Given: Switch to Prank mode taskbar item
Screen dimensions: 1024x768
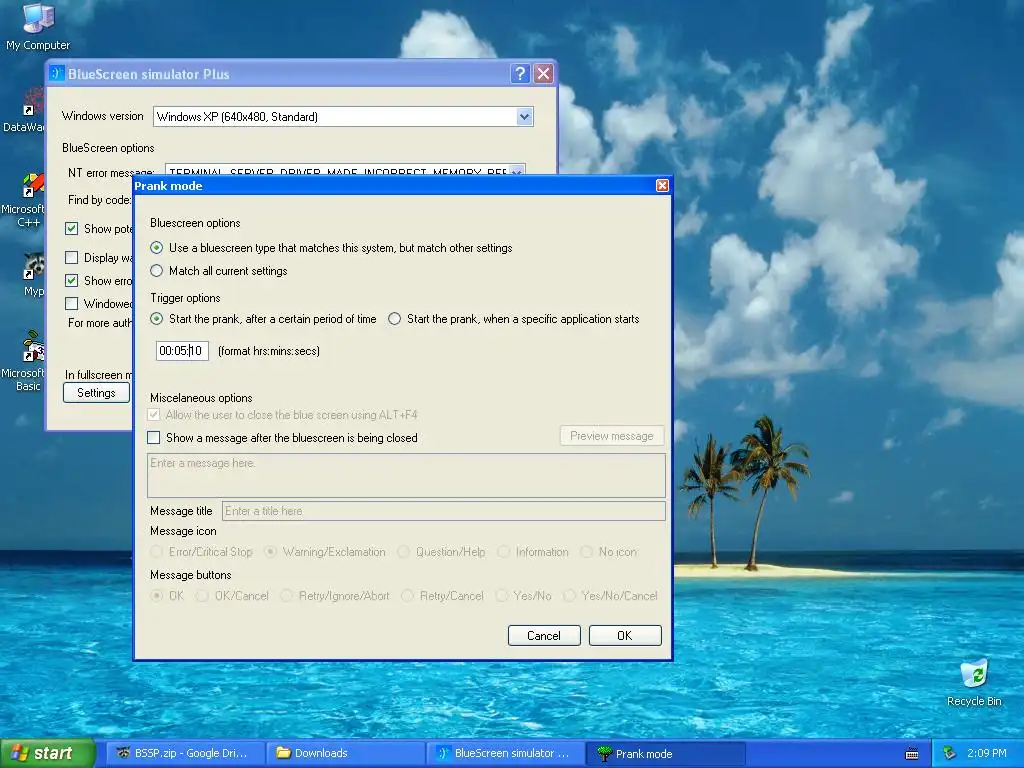Looking at the screenshot, I should click(x=665, y=754).
